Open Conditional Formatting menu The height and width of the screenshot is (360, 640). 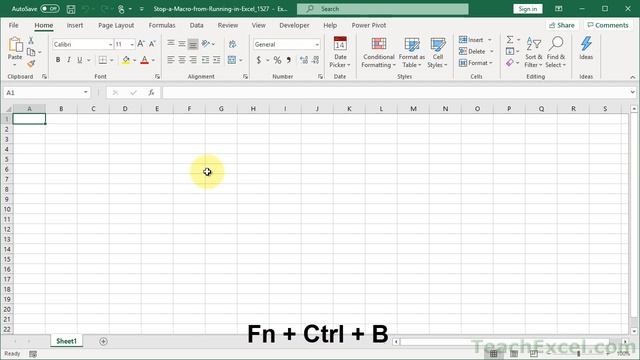(378, 52)
